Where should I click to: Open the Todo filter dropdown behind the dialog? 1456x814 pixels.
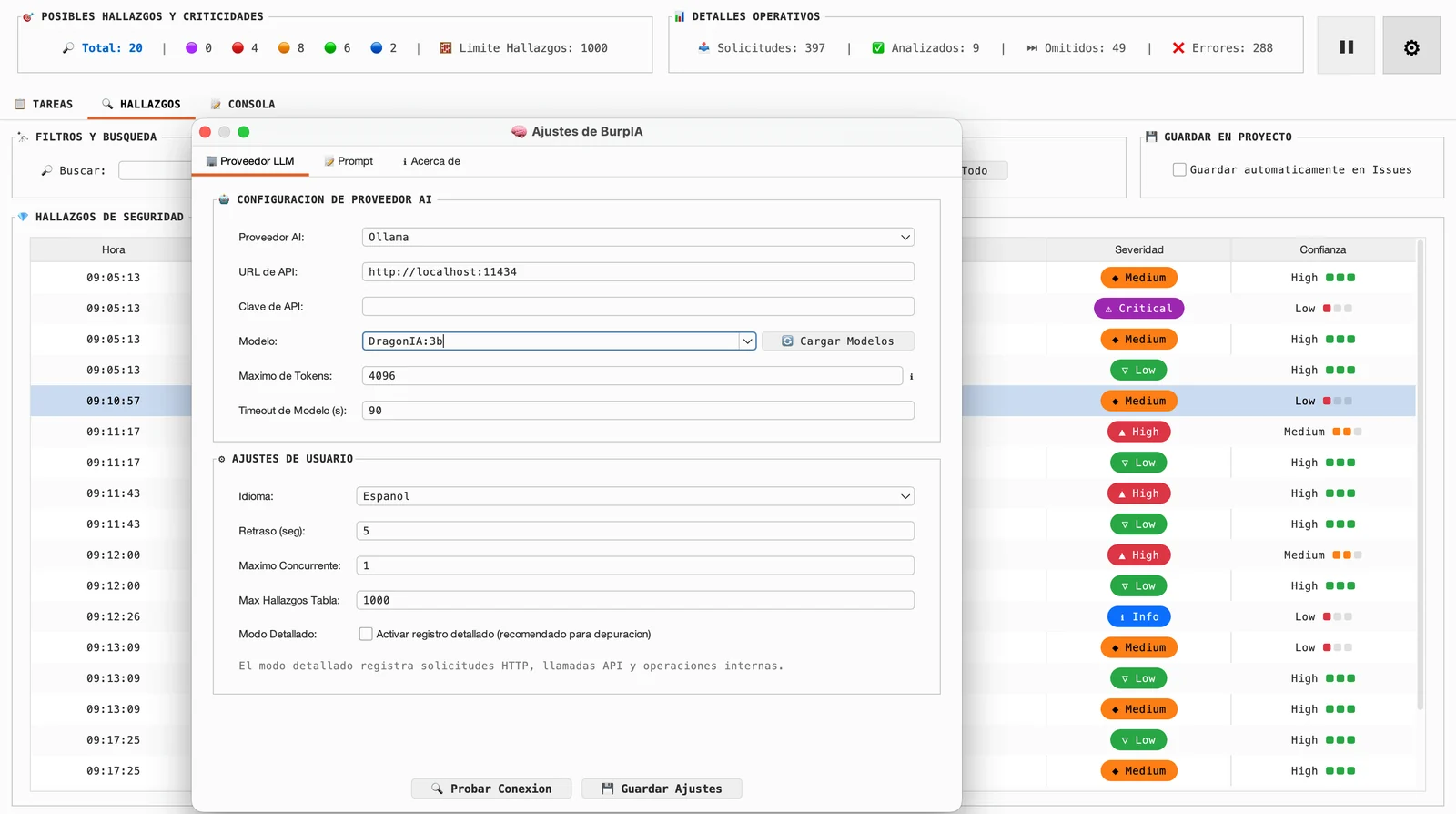click(985, 170)
